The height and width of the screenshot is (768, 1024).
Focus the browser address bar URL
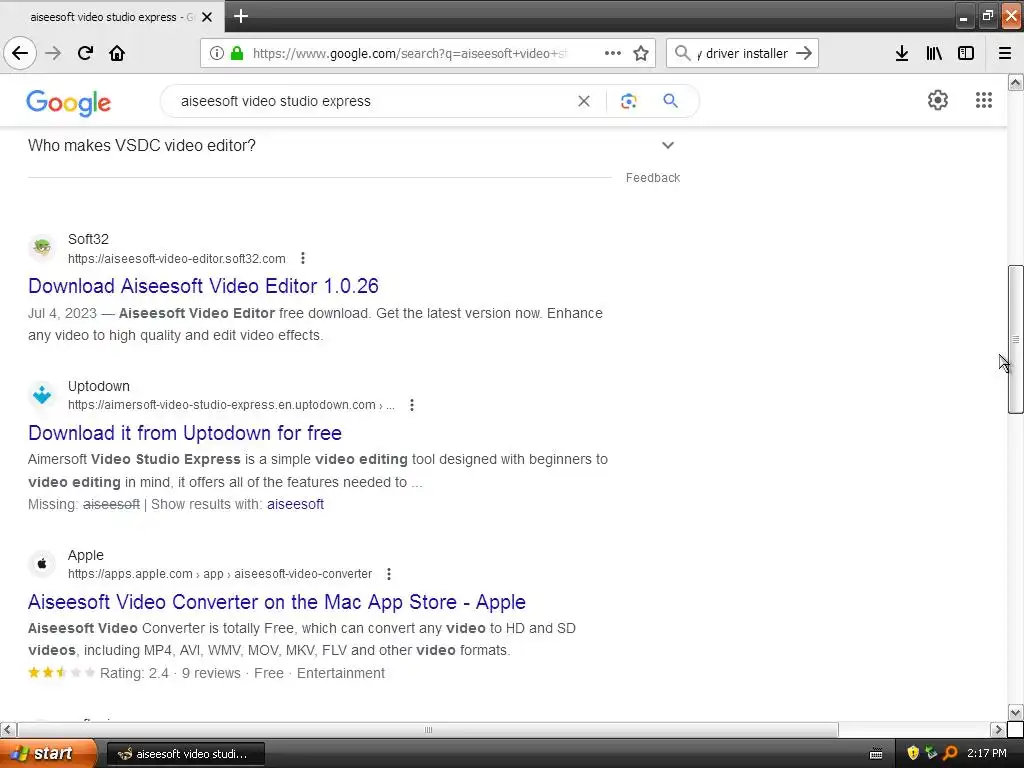pos(411,53)
